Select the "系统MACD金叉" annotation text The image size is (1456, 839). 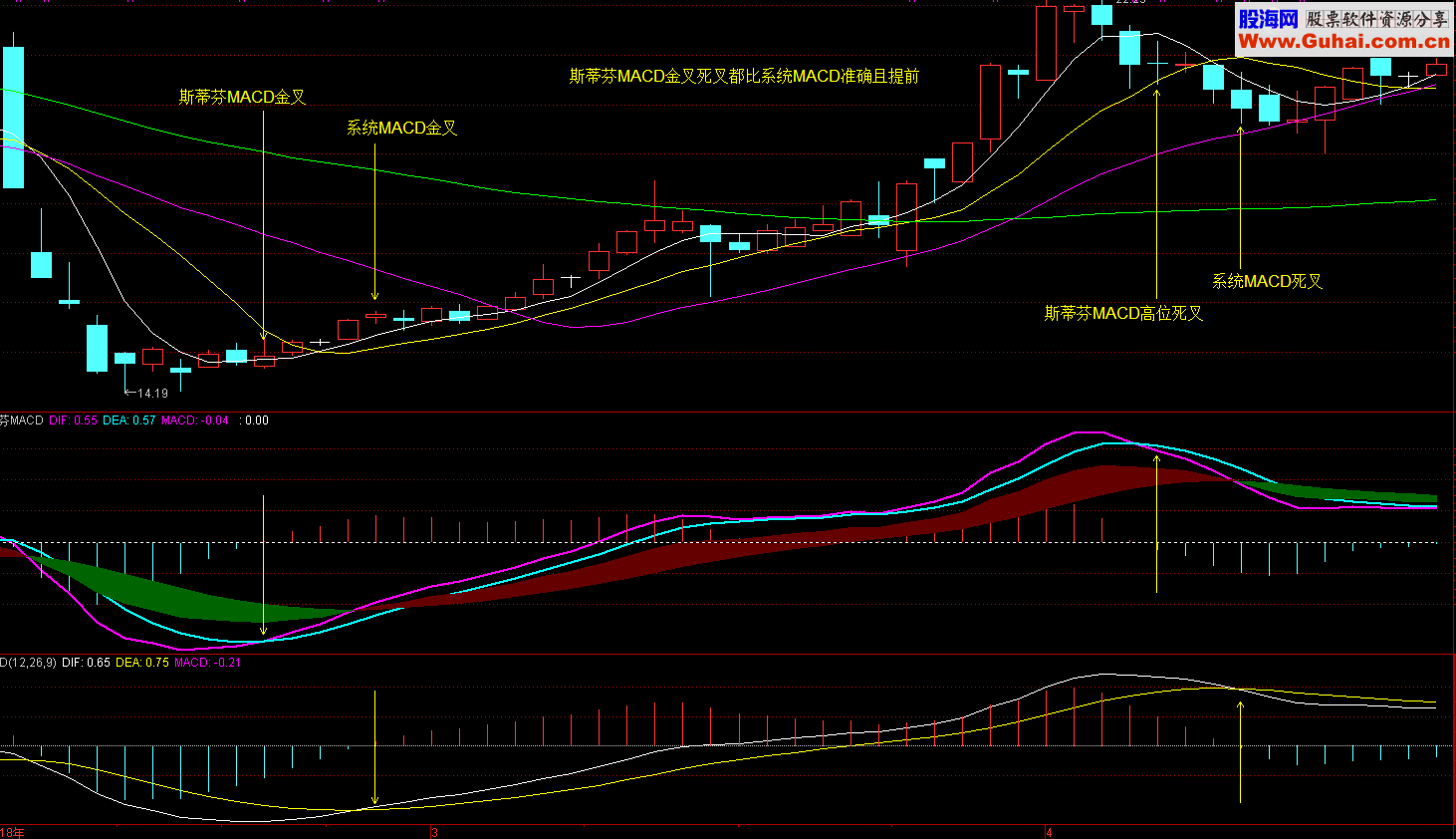pos(401,128)
